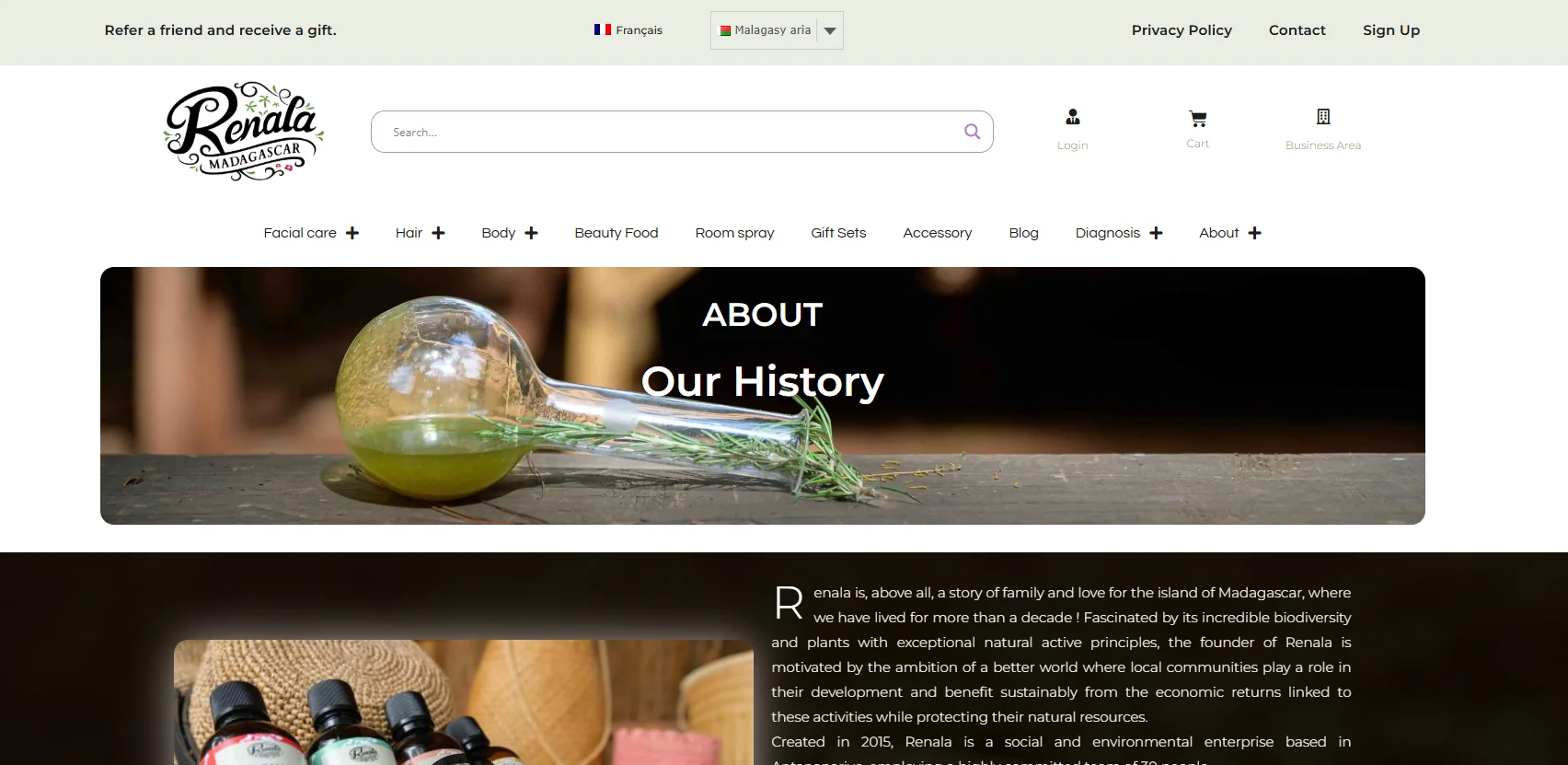Click the 'ABOUT' banner heading
This screenshot has height=765, width=1568.
coord(762,315)
